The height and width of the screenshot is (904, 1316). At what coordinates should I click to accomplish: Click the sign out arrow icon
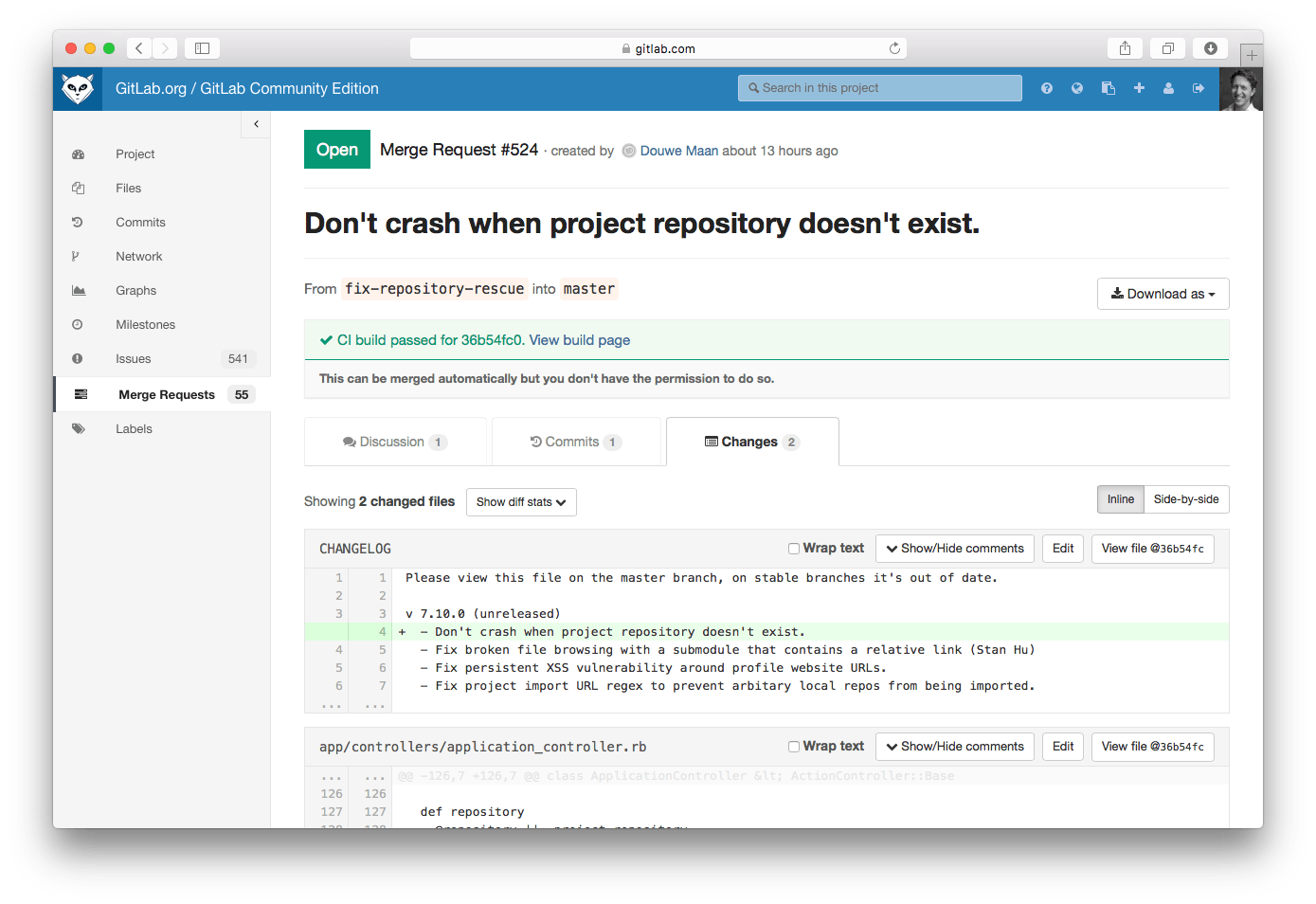coord(1198,87)
